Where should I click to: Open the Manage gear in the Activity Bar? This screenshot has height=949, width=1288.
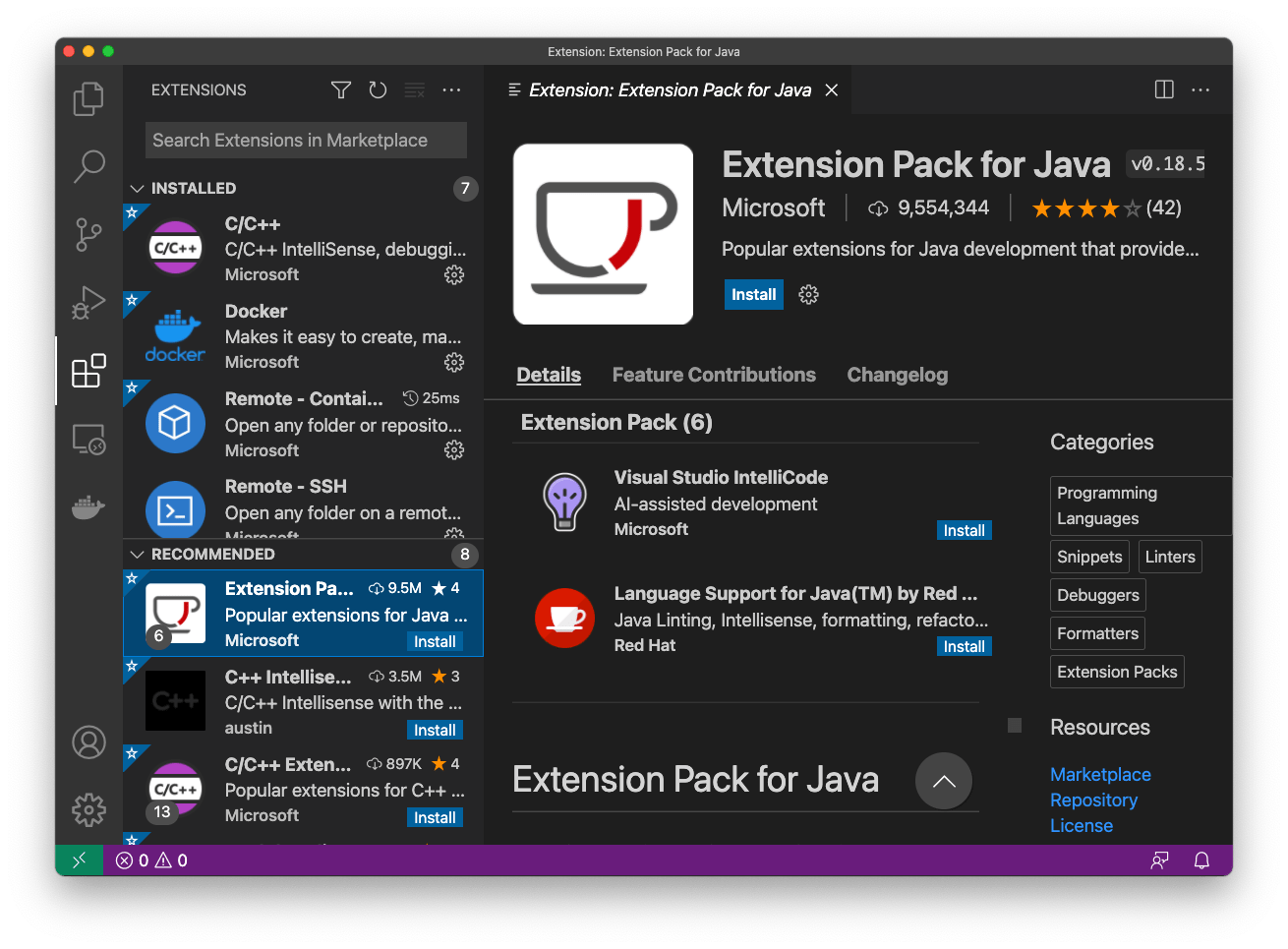[88, 809]
